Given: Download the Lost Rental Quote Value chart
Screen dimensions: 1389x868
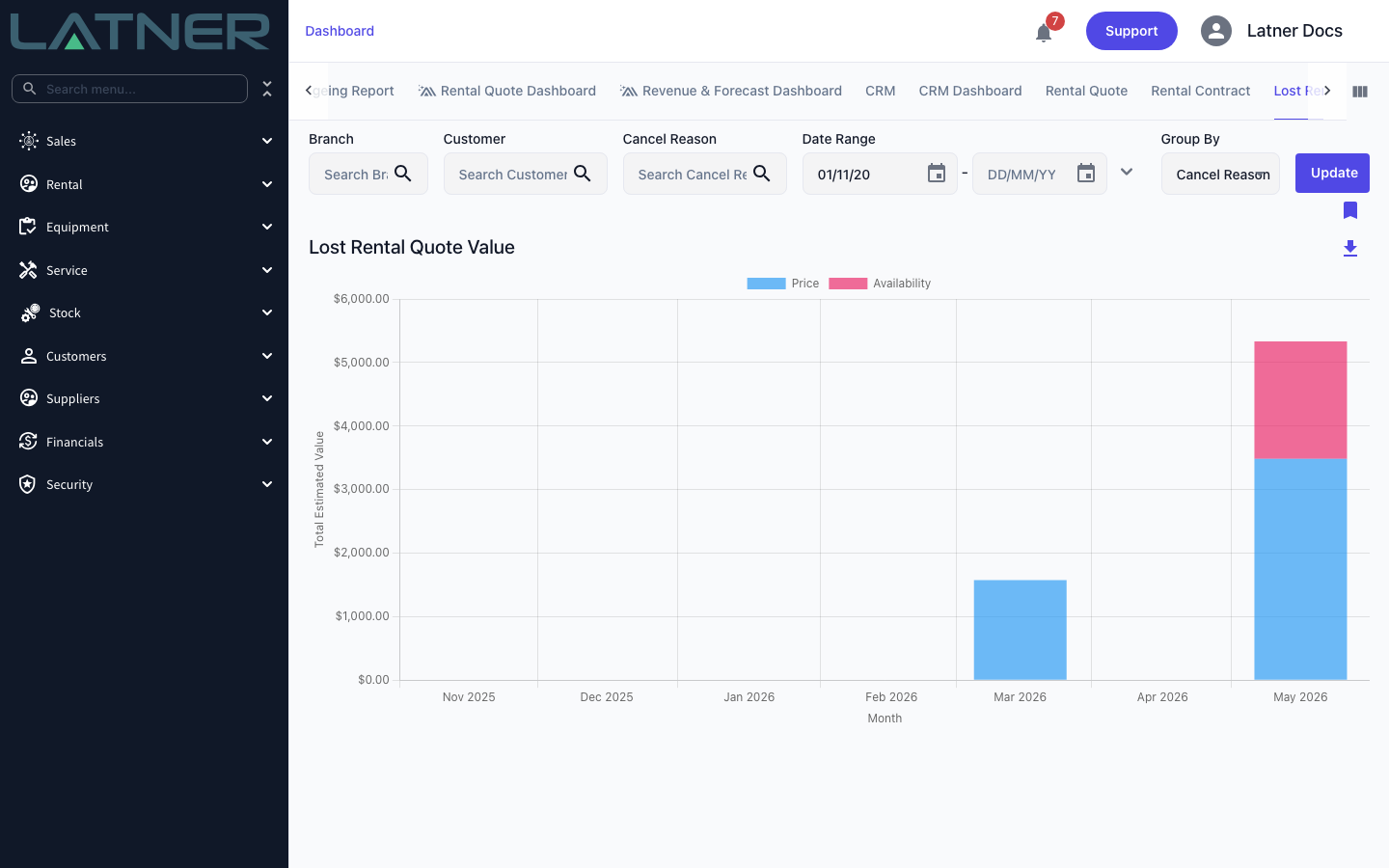Looking at the screenshot, I should pyautogui.click(x=1350, y=248).
